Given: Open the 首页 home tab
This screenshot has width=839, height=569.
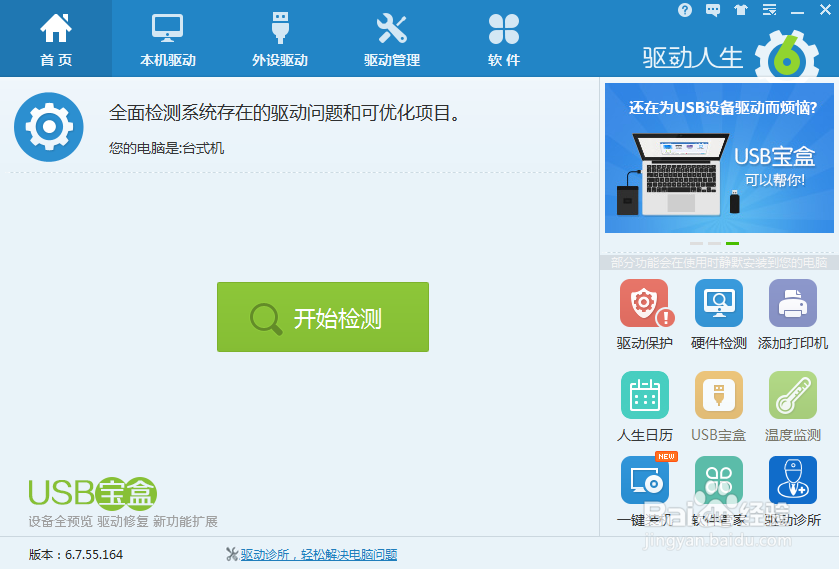Looking at the screenshot, I should (56, 39).
